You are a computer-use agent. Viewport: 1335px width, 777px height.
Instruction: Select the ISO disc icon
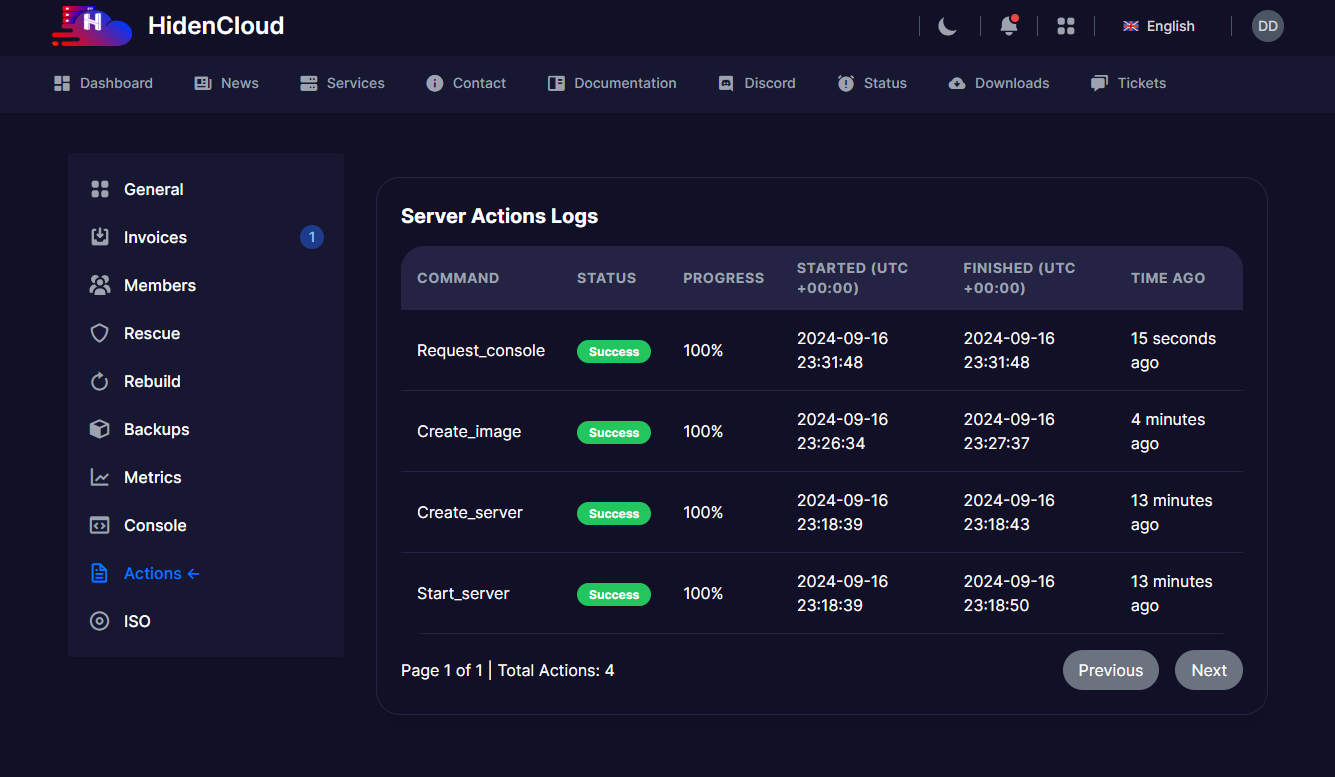pyautogui.click(x=99, y=621)
